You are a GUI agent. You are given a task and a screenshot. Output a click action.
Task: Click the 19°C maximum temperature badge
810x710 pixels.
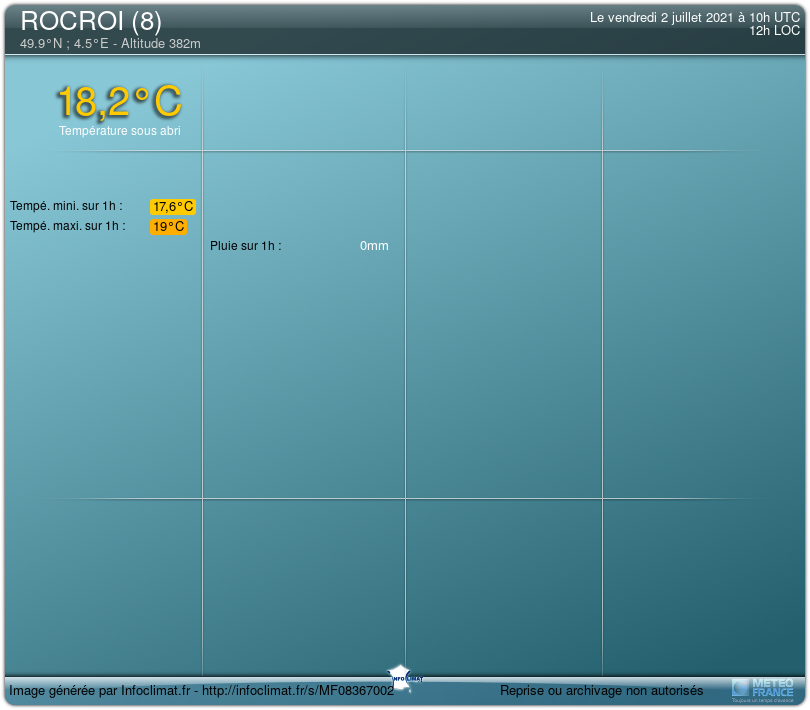(168, 227)
